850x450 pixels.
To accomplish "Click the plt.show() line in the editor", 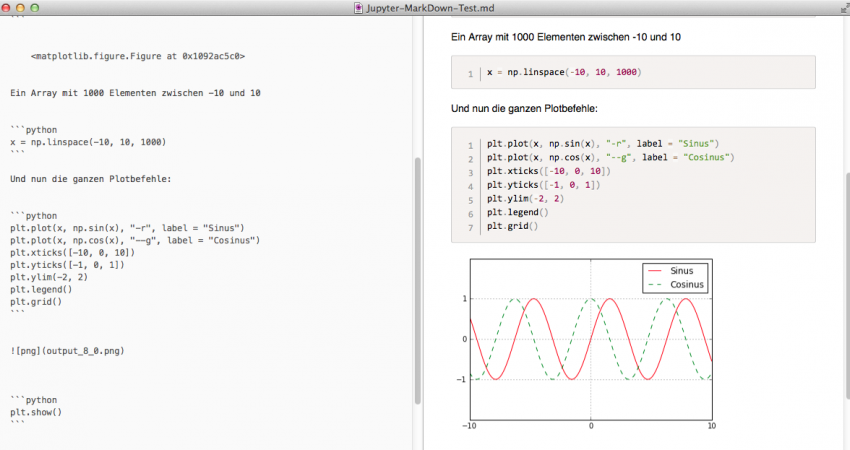I will click(x=36, y=413).
